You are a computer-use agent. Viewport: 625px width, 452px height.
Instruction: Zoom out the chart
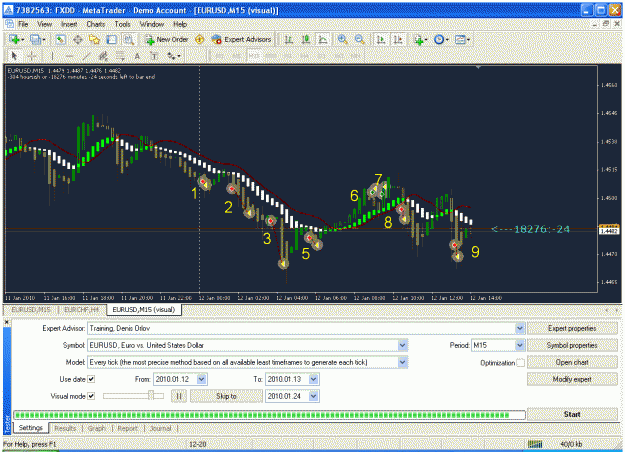click(x=360, y=39)
